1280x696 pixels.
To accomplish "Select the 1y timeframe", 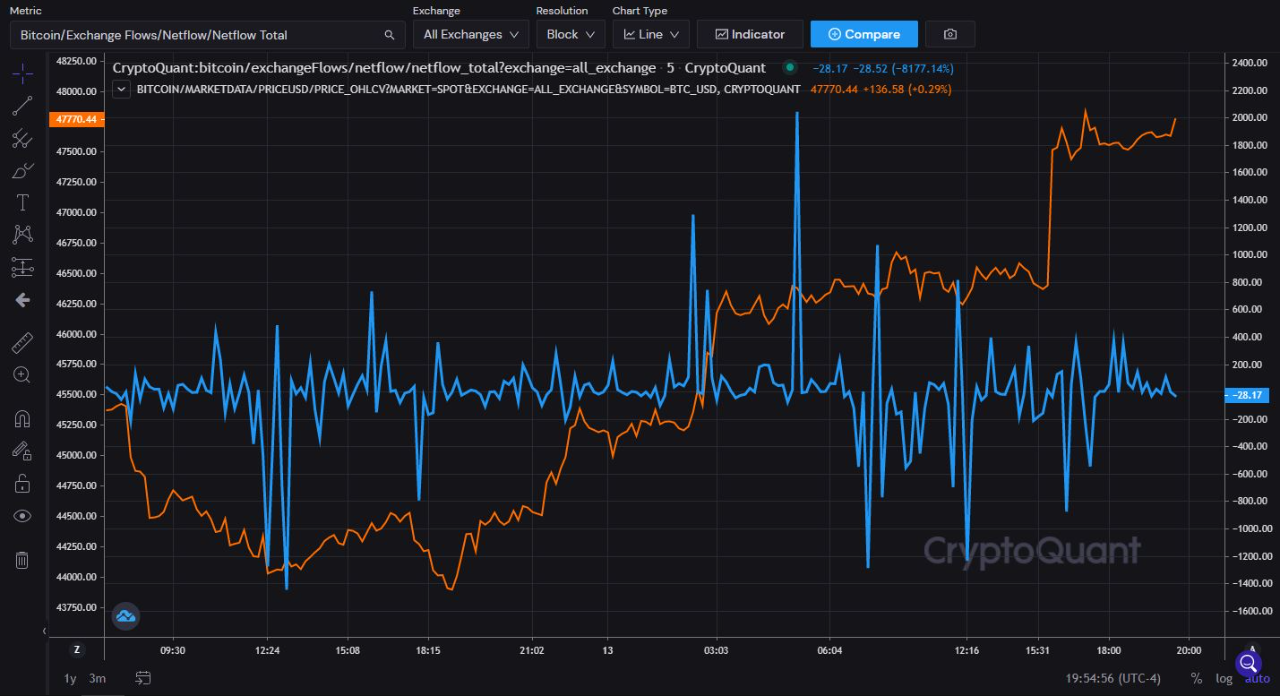I will [x=70, y=678].
